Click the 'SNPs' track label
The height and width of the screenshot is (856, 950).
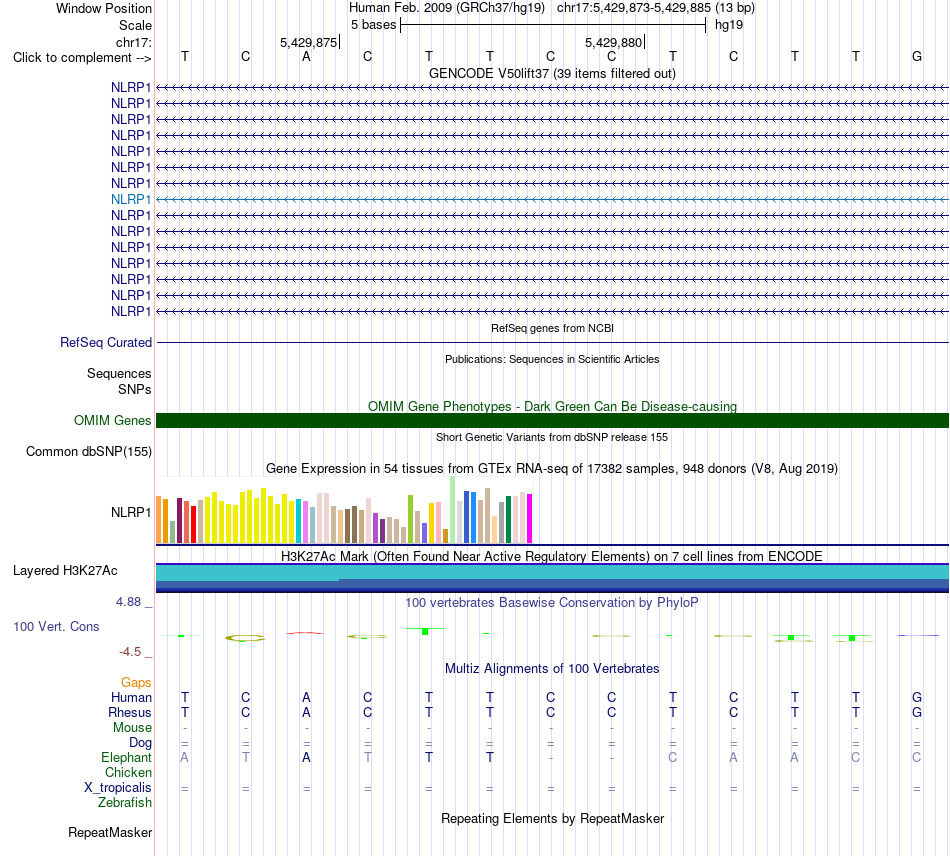[x=135, y=390]
